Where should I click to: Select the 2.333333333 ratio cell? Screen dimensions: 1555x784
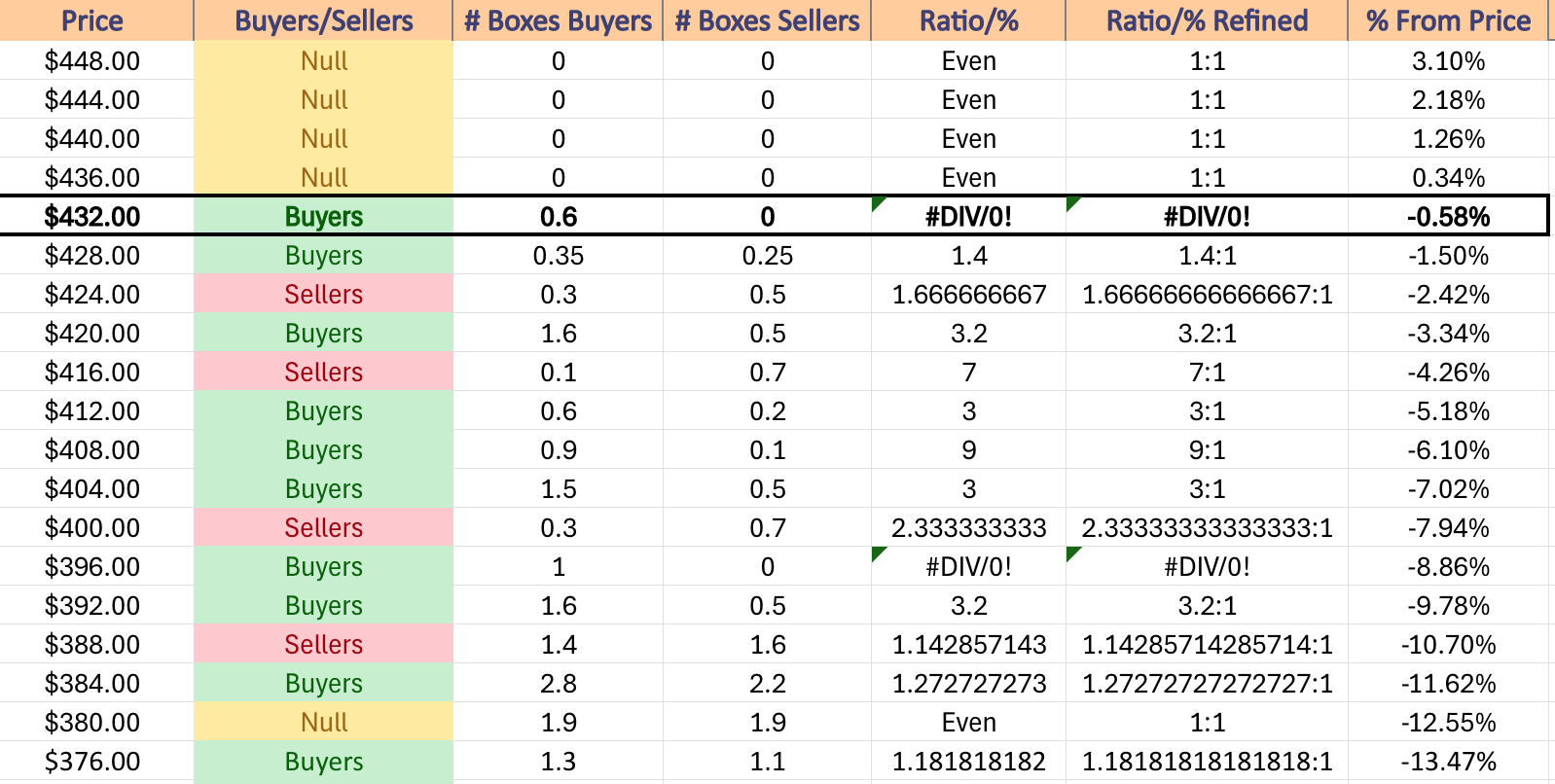click(969, 527)
